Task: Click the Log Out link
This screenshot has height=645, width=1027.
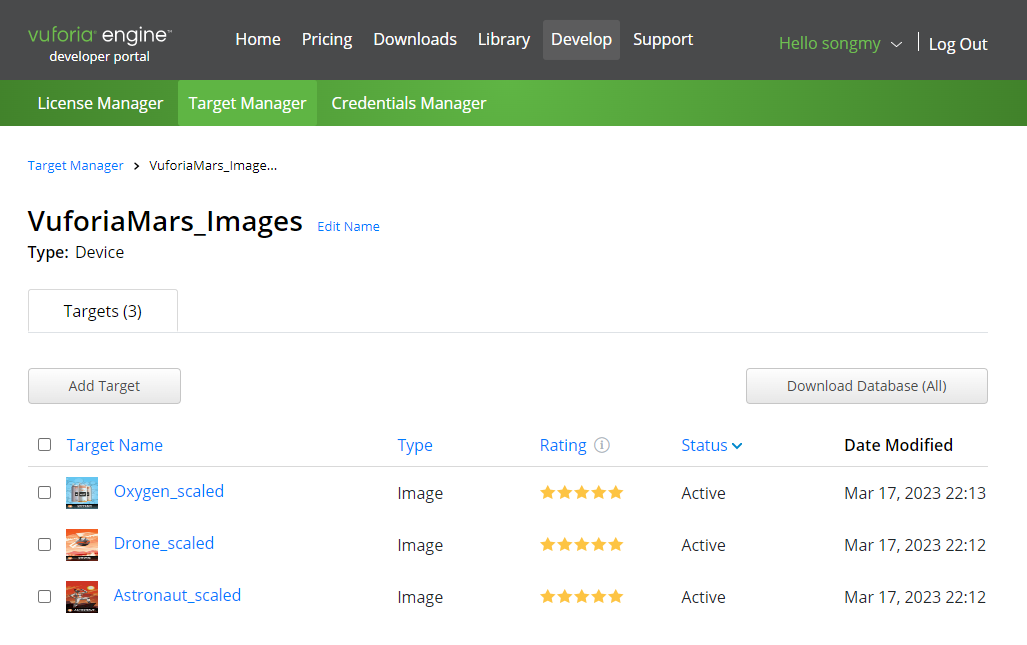Action: point(958,44)
